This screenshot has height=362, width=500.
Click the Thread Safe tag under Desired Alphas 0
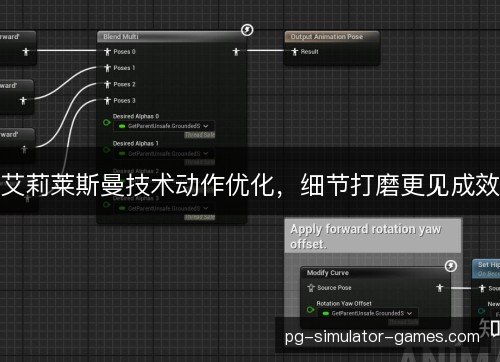tap(200, 135)
